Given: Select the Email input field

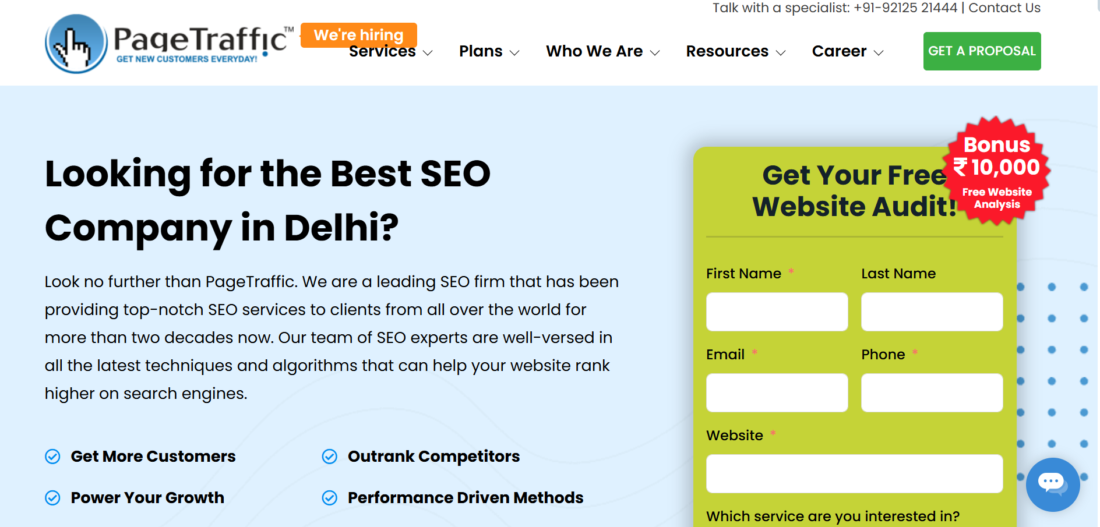Looking at the screenshot, I should pos(777,393).
